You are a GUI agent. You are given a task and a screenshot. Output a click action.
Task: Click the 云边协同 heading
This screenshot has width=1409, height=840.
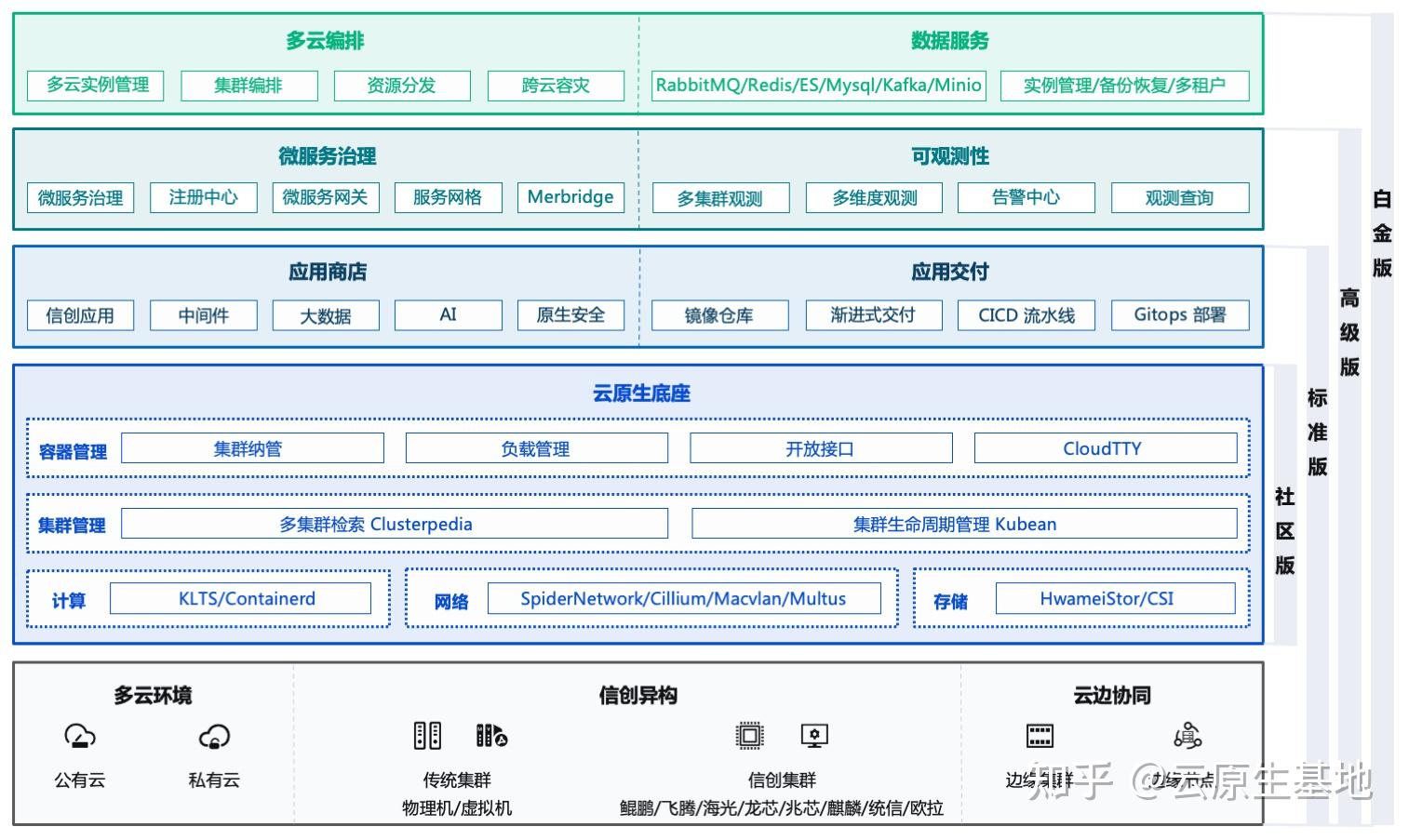pyautogui.click(x=1112, y=695)
